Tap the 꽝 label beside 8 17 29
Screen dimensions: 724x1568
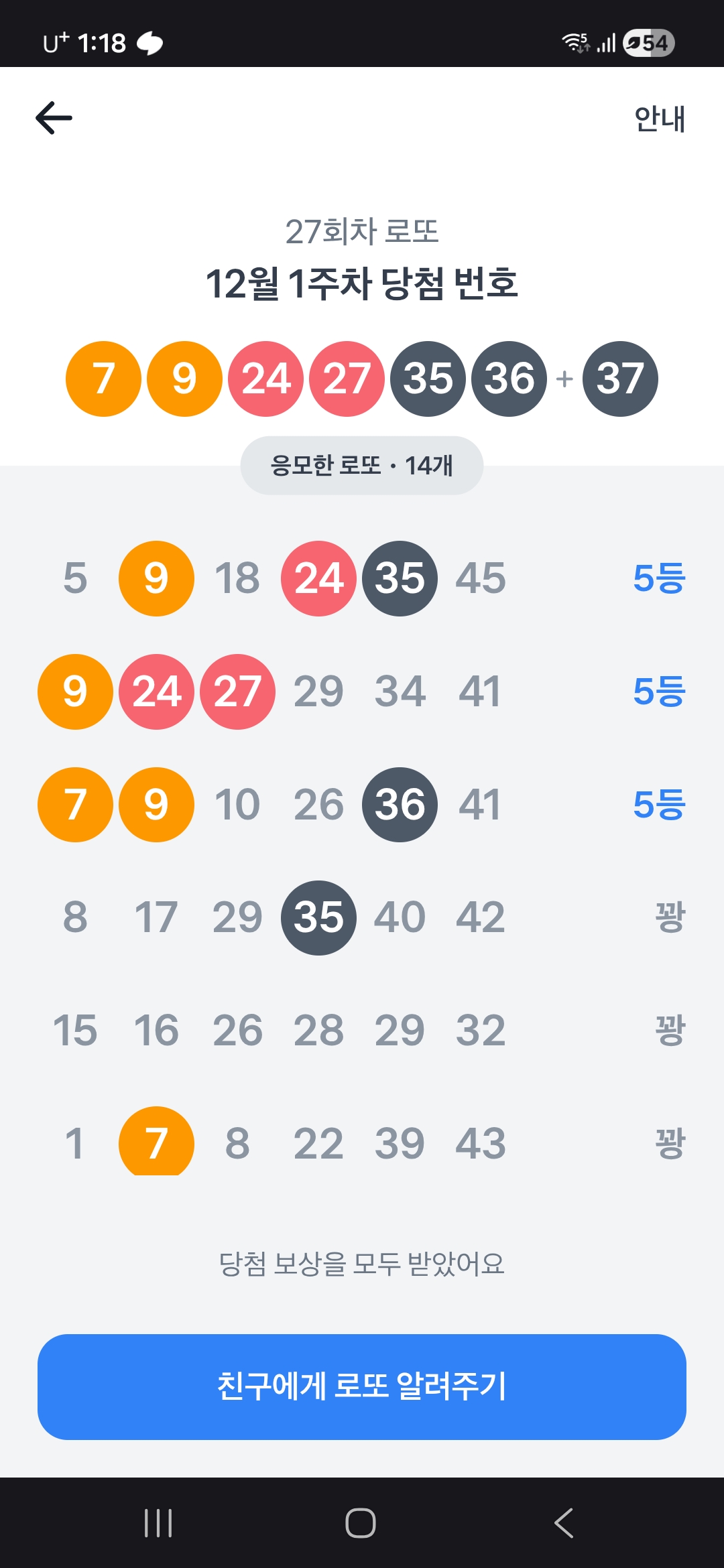click(670, 917)
